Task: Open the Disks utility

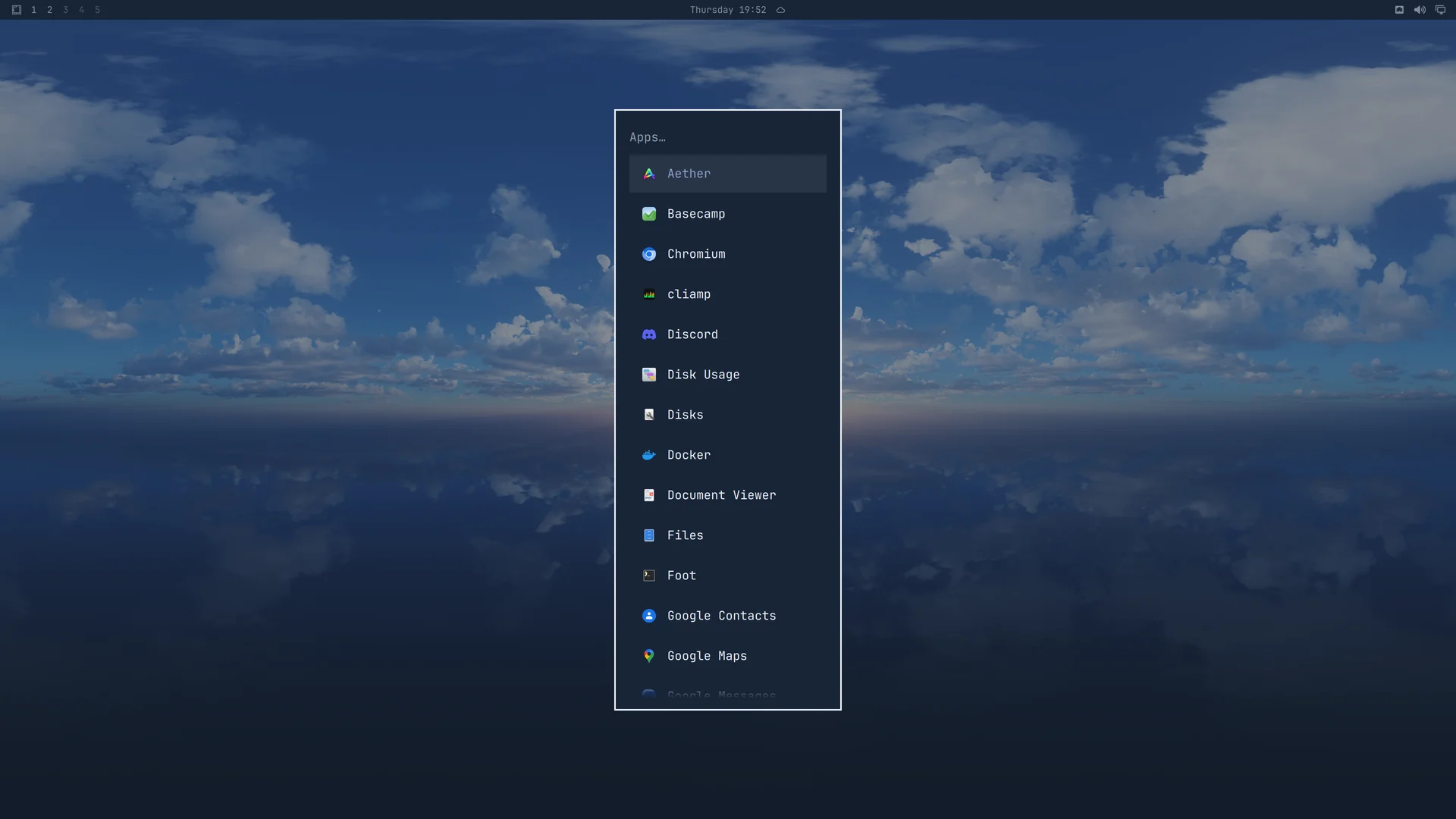Action: coord(727,415)
